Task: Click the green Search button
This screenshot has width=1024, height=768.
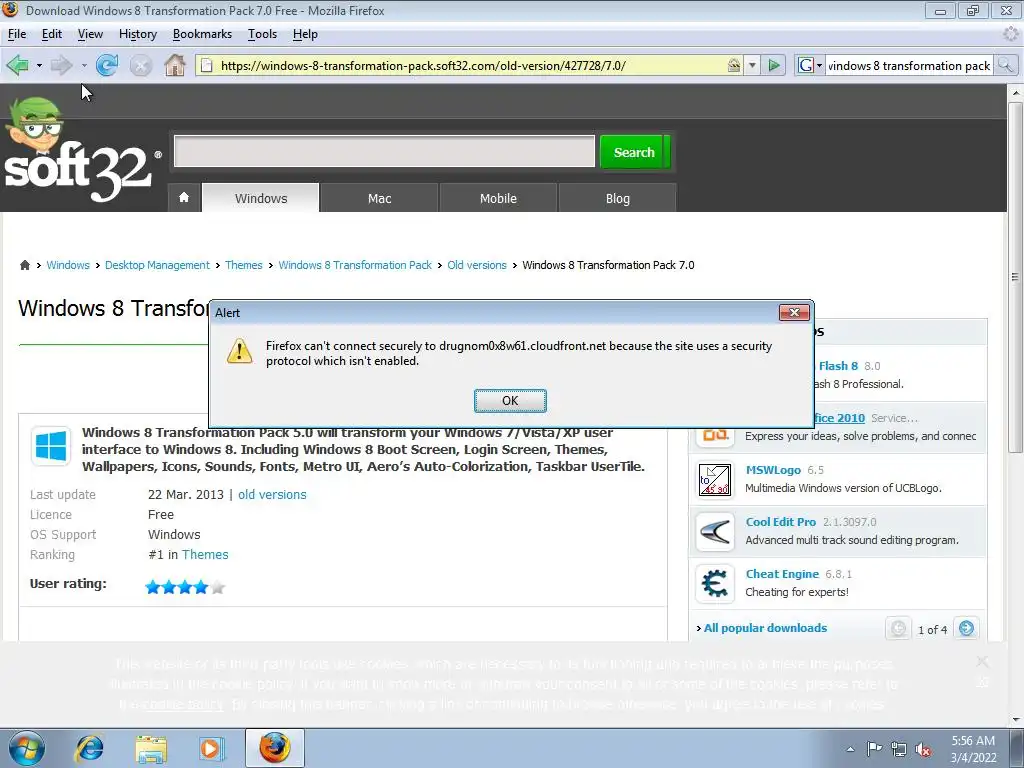Action: pyautogui.click(x=634, y=152)
